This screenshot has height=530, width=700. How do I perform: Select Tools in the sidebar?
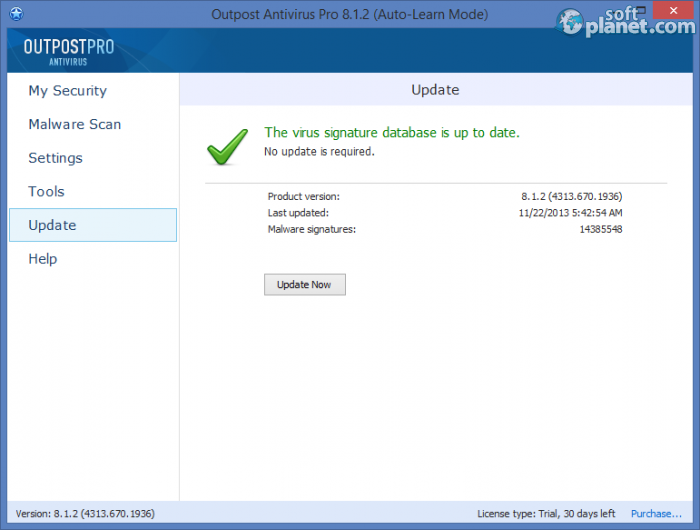(46, 192)
